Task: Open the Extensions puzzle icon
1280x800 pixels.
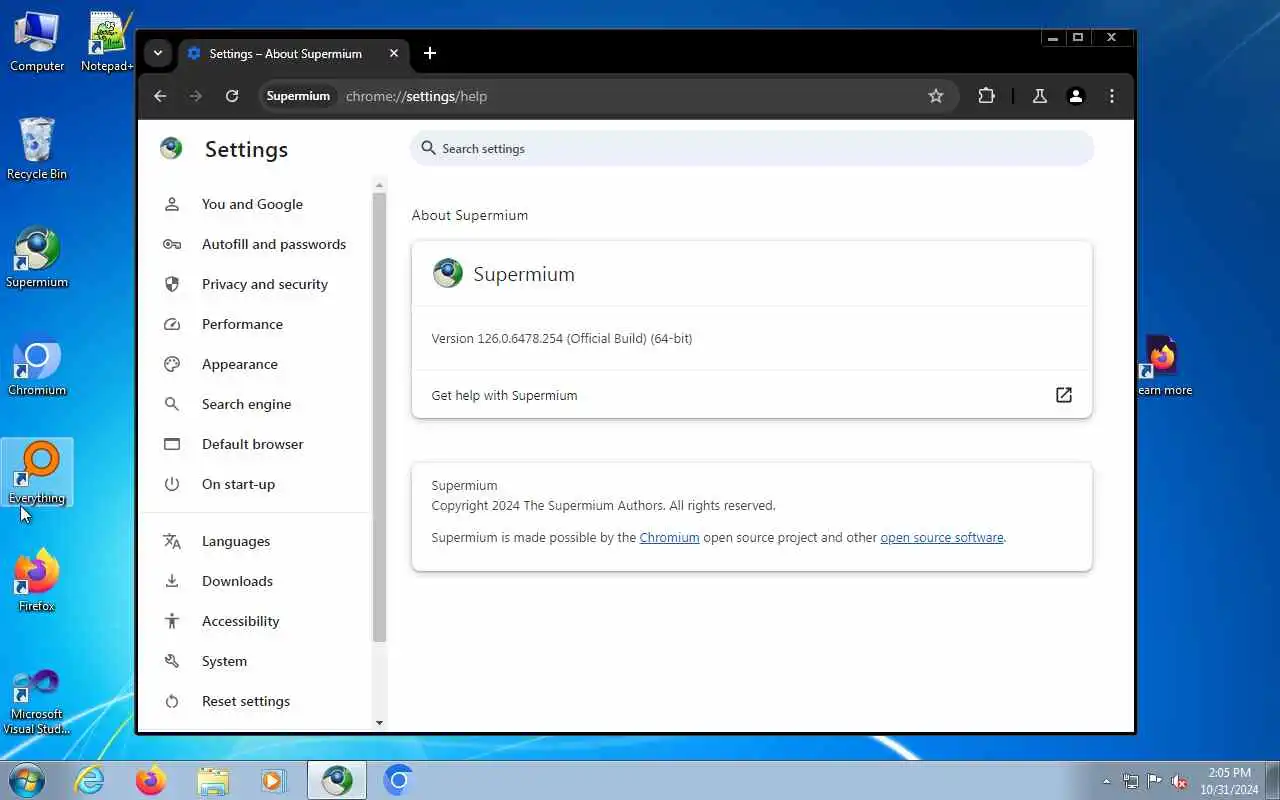Action: (986, 96)
